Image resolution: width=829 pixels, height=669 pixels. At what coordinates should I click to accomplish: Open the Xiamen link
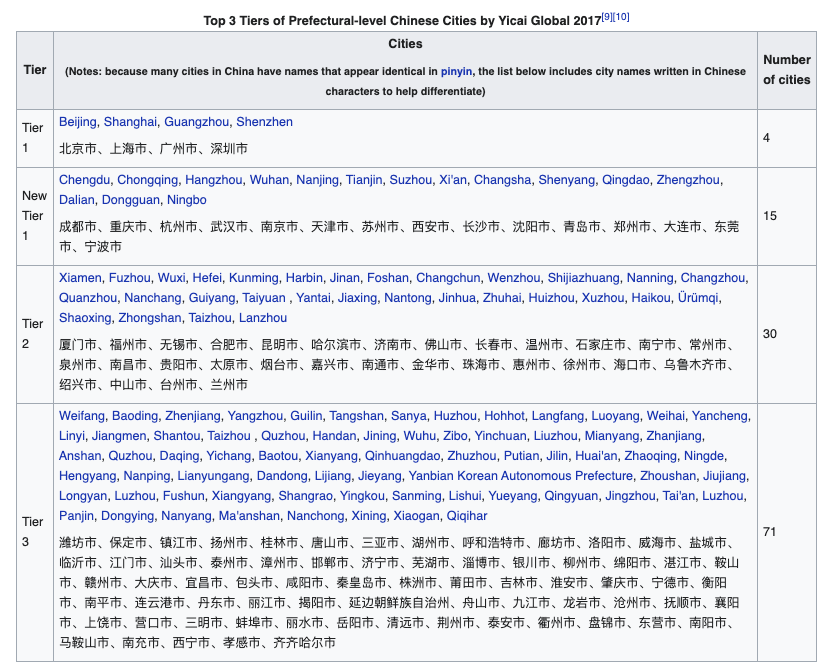point(80,278)
